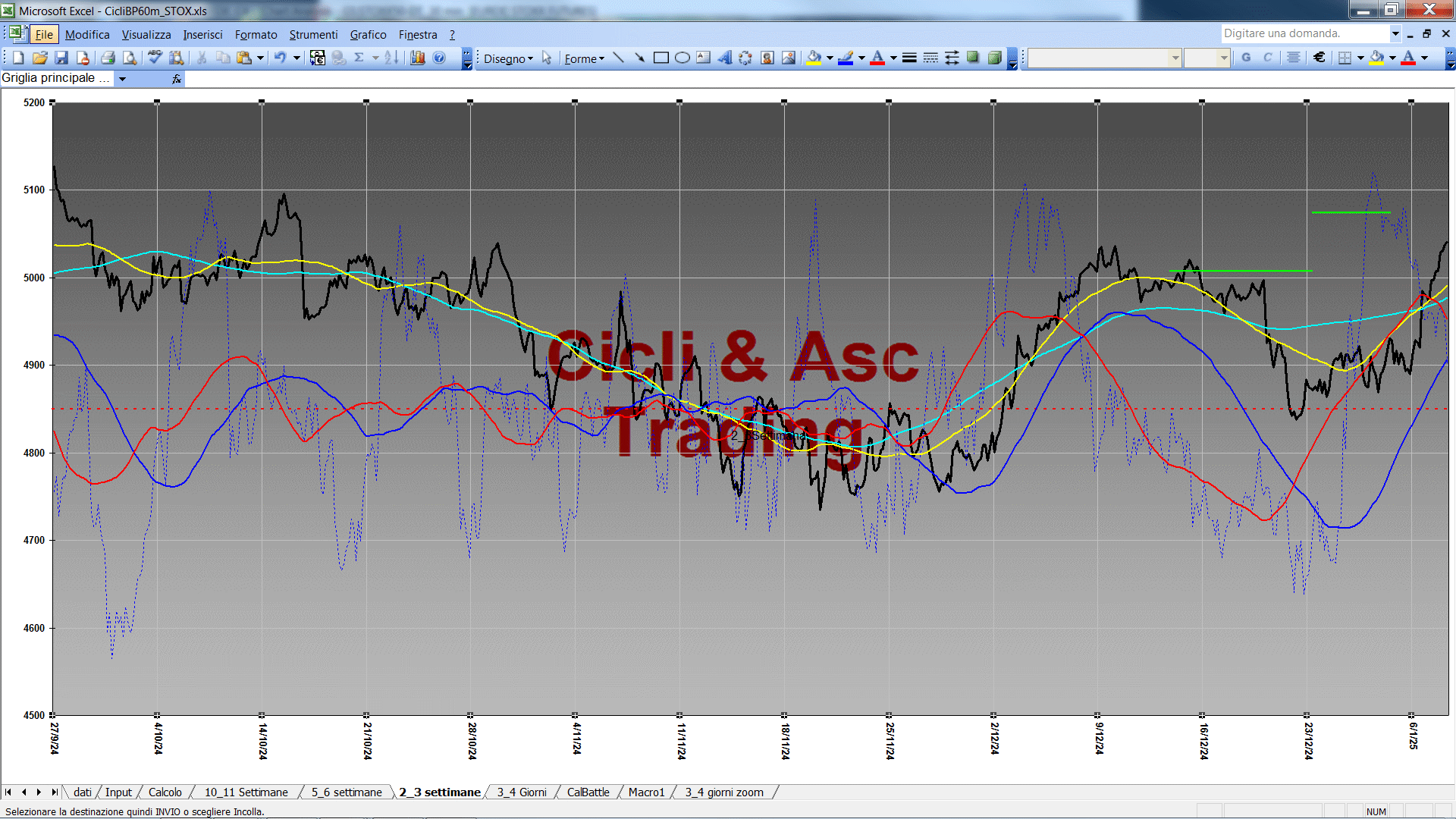Switch to the CalBattle sheet tab

click(x=588, y=792)
